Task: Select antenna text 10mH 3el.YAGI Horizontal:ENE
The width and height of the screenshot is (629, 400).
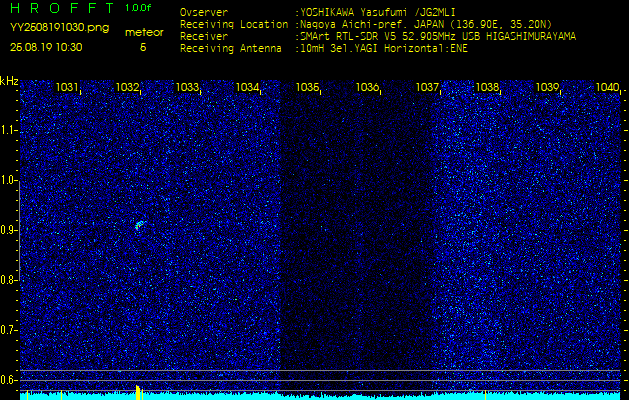Action: pyautogui.click(x=383, y=49)
